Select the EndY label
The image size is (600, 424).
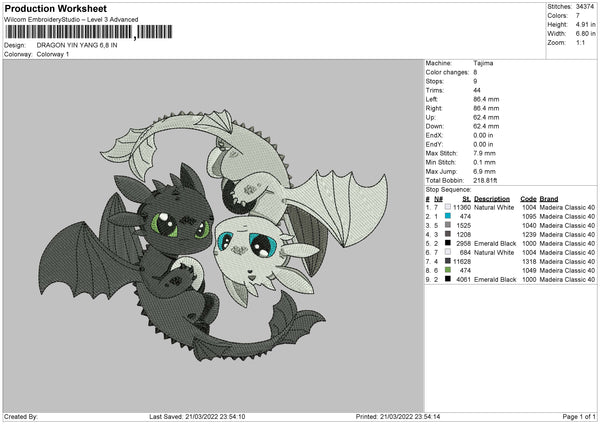(434, 144)
